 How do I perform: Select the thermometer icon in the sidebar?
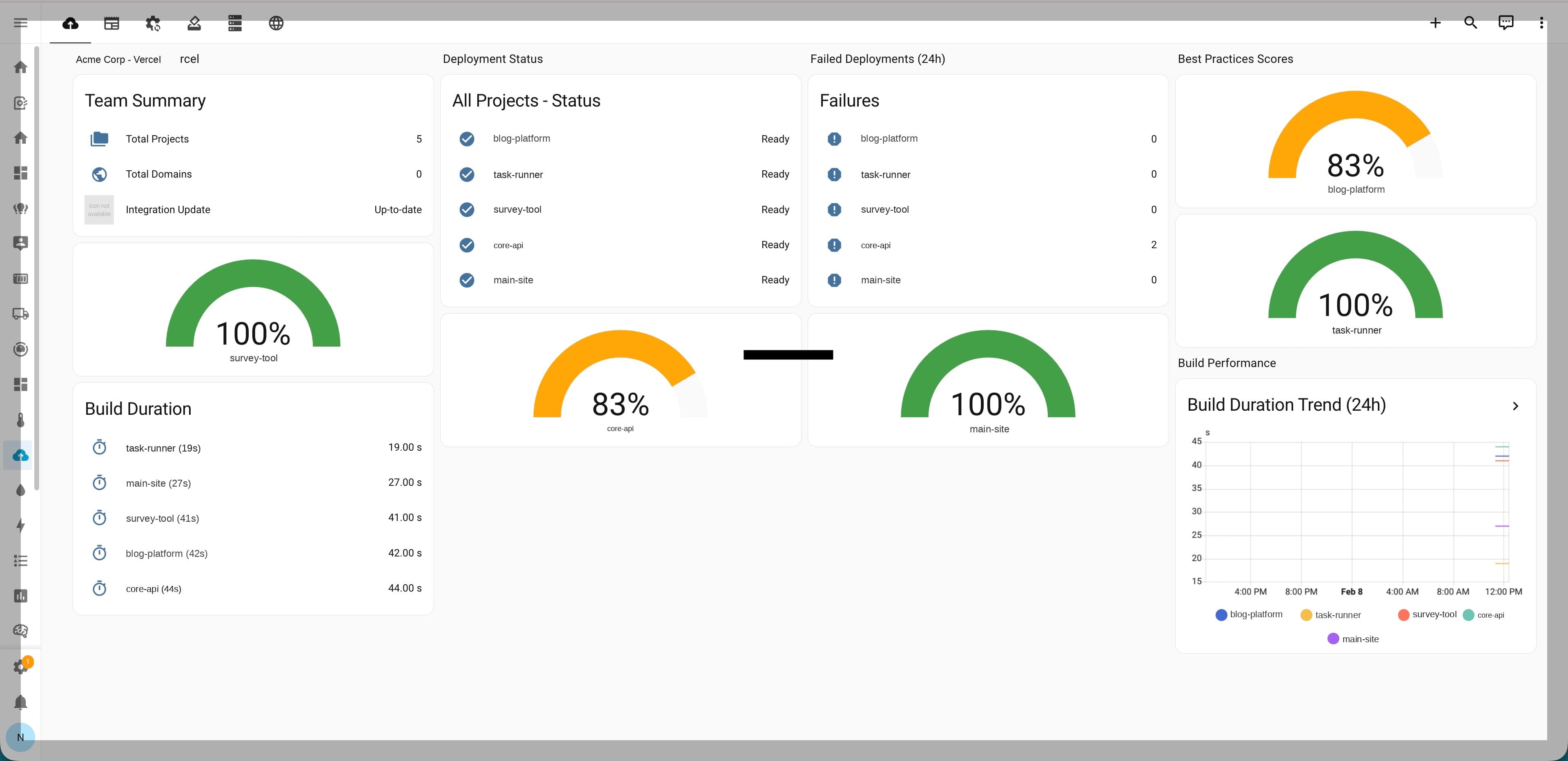point(21,420)
